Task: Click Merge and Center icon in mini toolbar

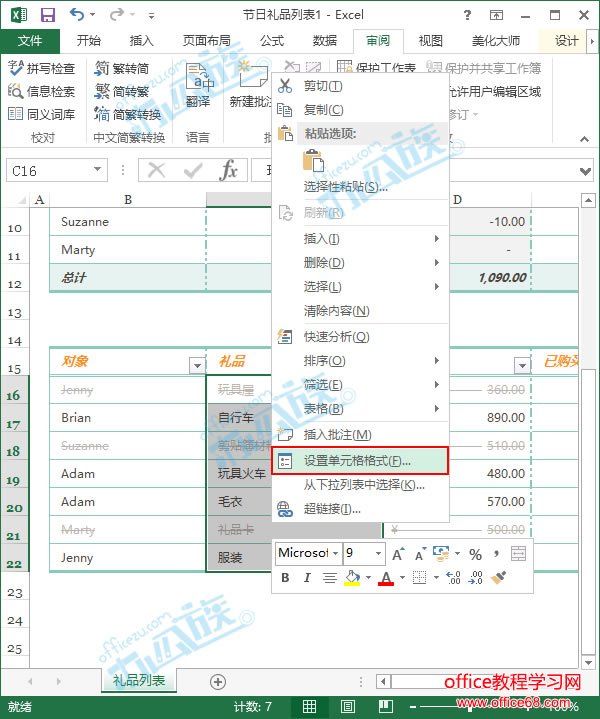Action: [518, 554]
